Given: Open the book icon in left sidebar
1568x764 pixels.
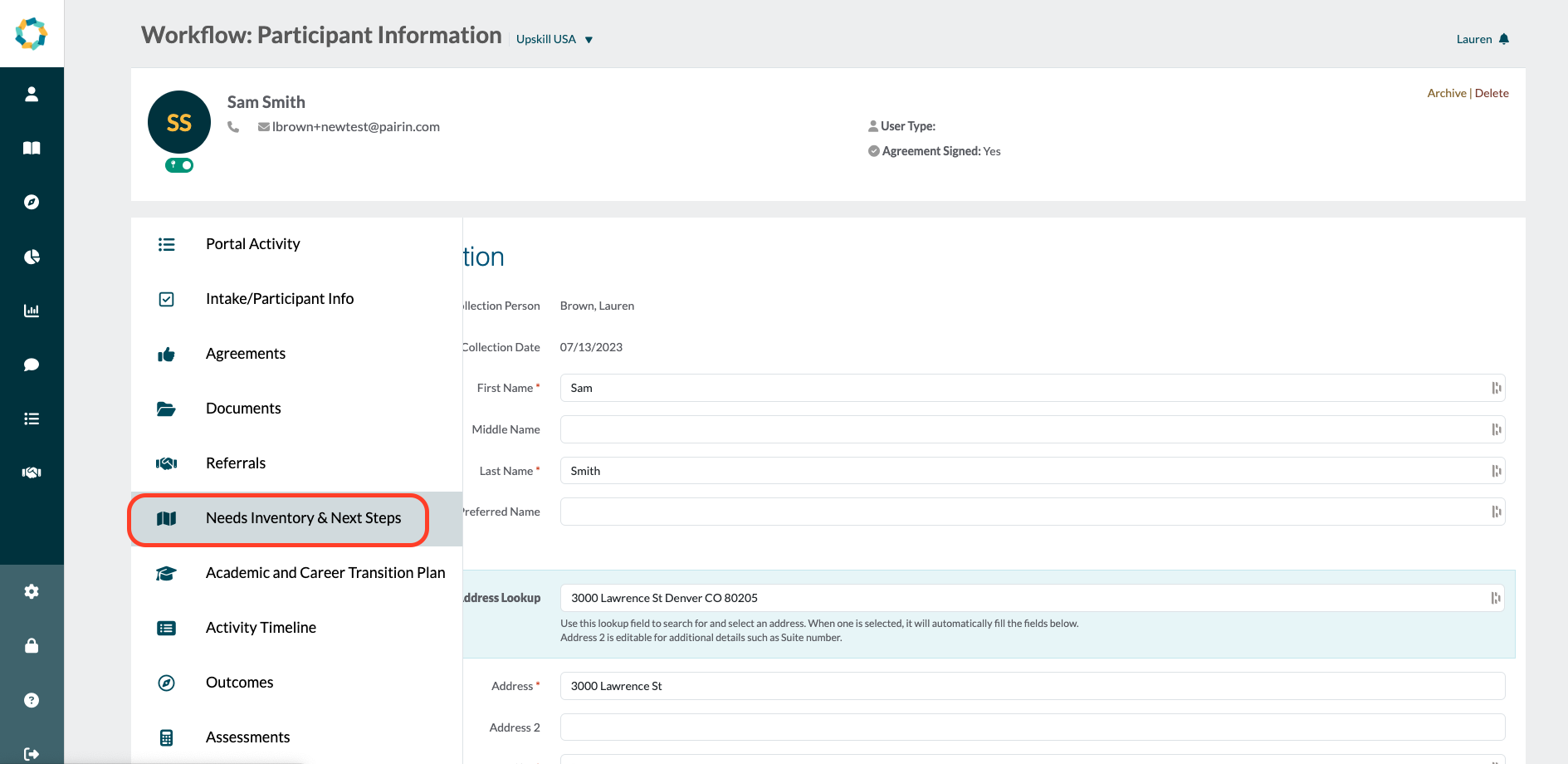Looking at the screenshot, I should (x=32, y=148).
